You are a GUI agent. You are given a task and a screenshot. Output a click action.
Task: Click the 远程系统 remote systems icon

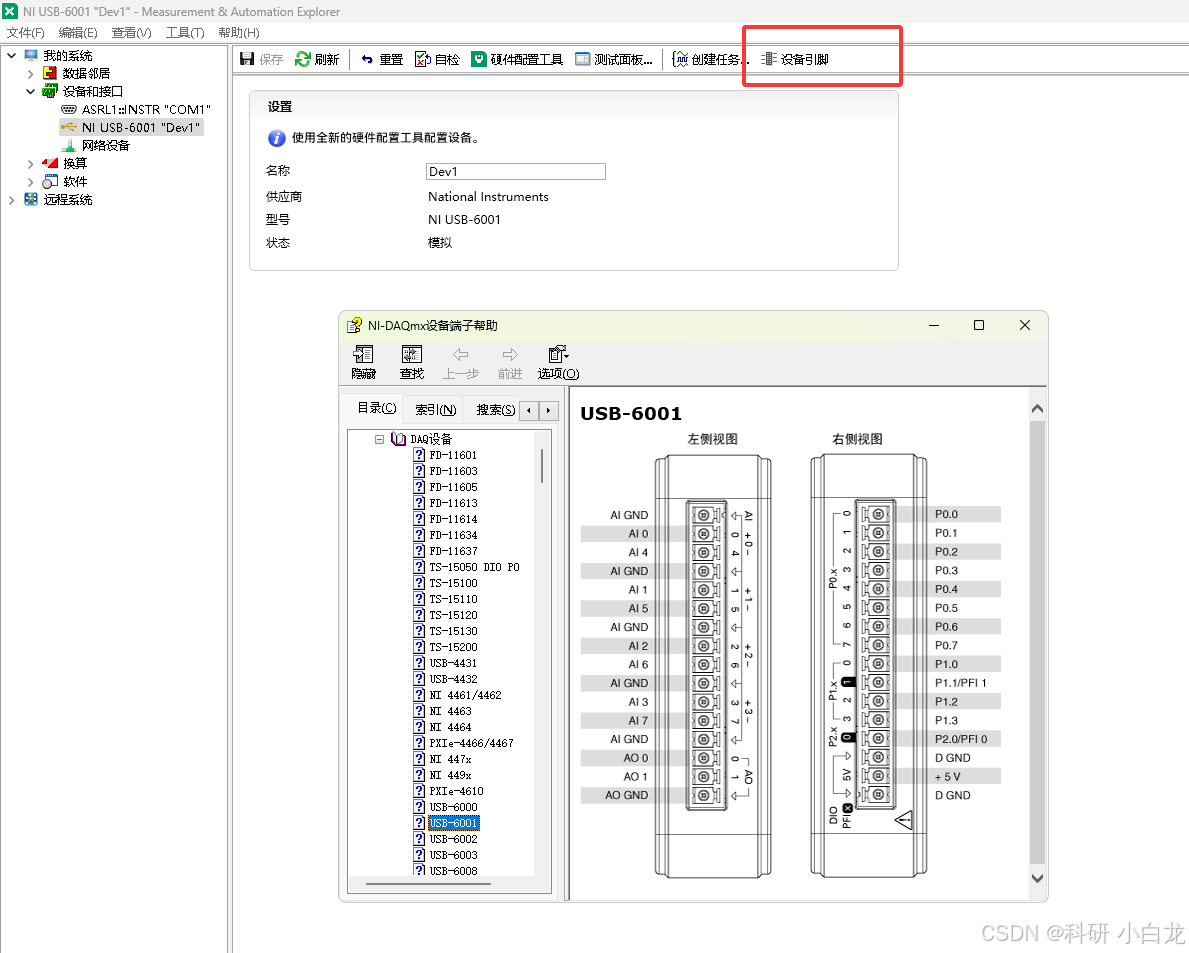pos(30,199)
